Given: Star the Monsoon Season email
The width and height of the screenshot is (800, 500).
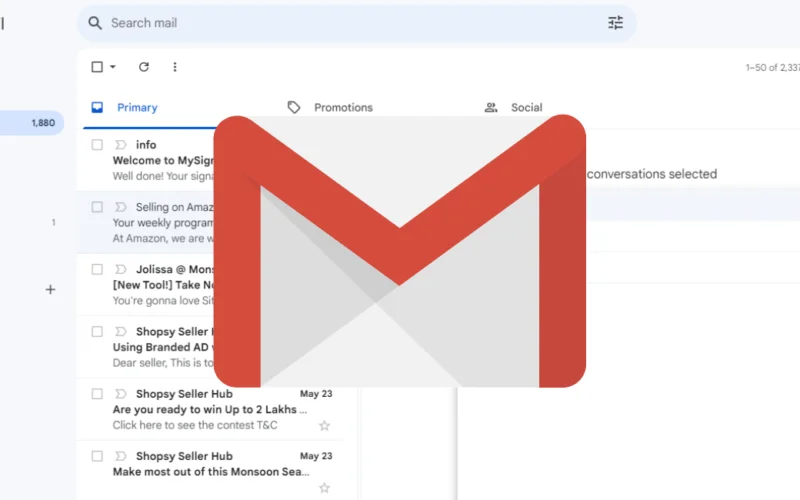Looking at the screenshot, I should tap(324, 488).
